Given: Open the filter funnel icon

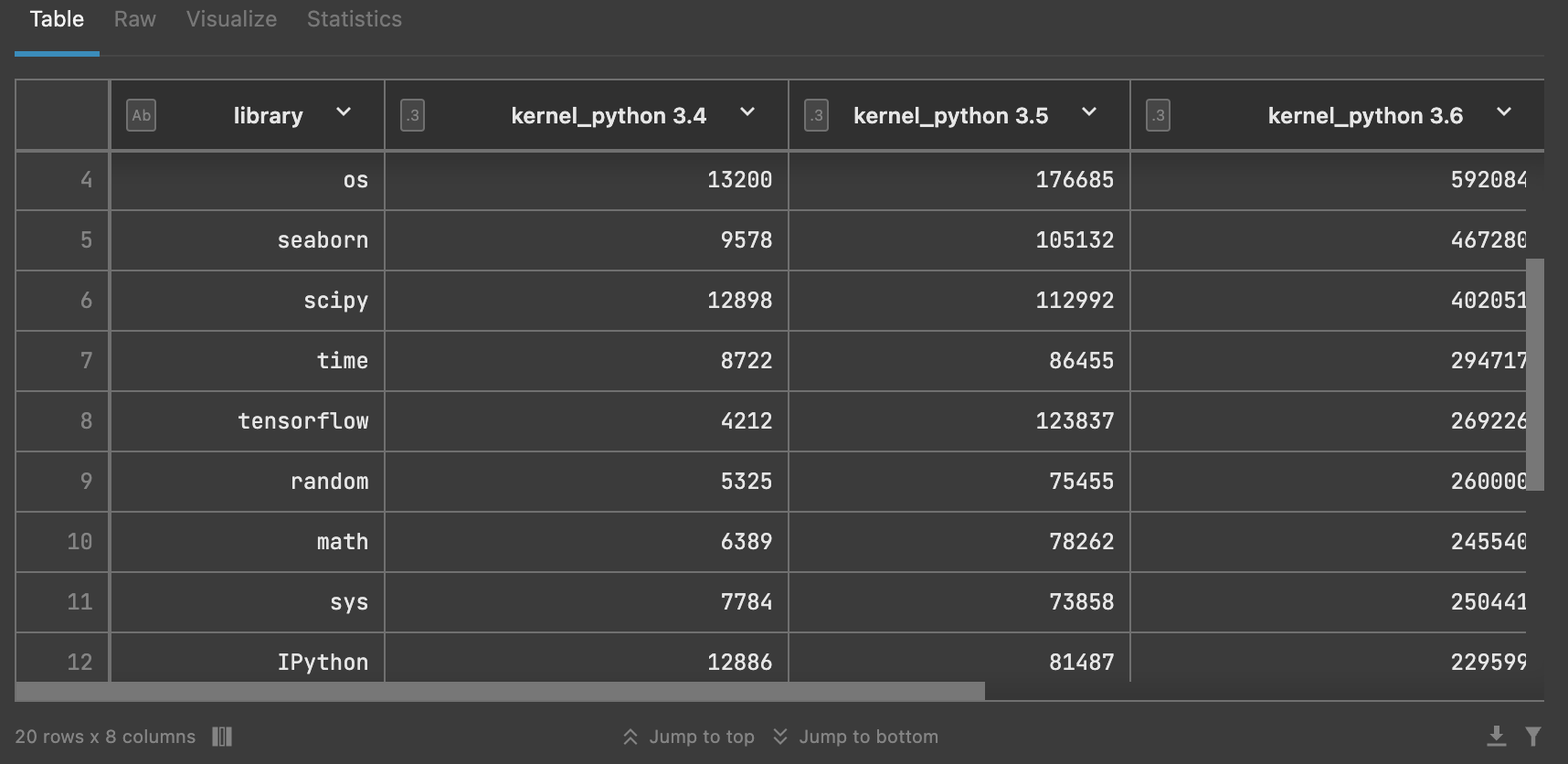Looking at the screenshot, I should [1533, 736].
